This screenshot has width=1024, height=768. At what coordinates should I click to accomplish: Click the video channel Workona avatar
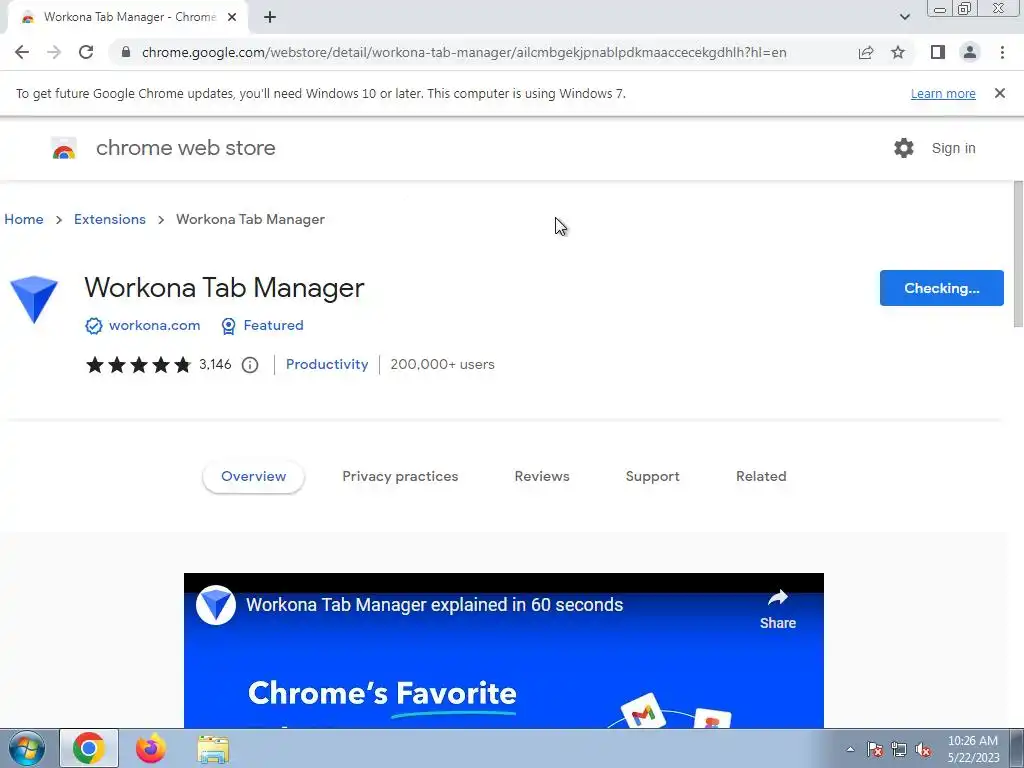pyautogui.click(x=216, y=605)
